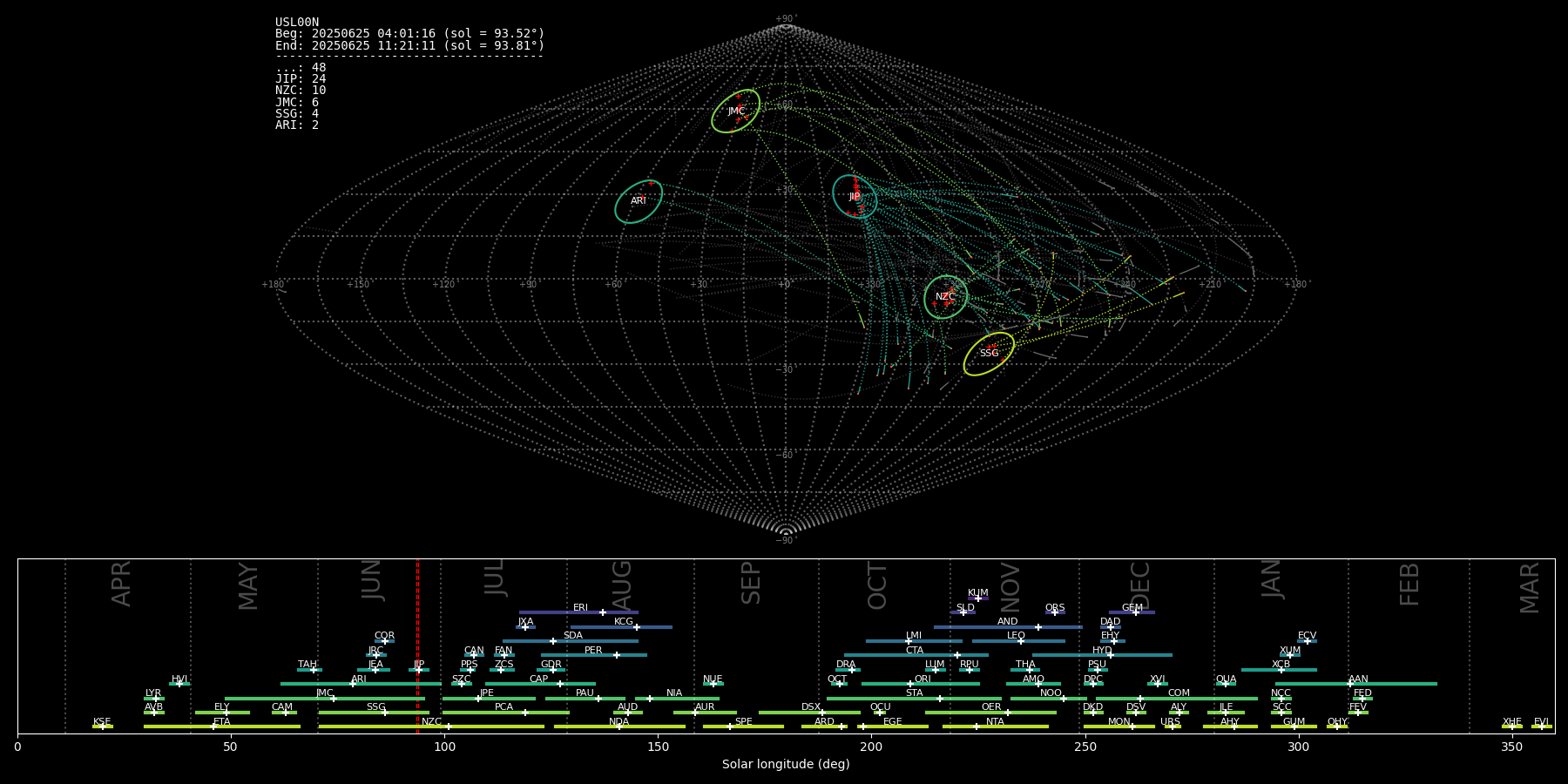Click the AUG month label
This screenshot has height=784, width=1568.
tap(622, 585)
